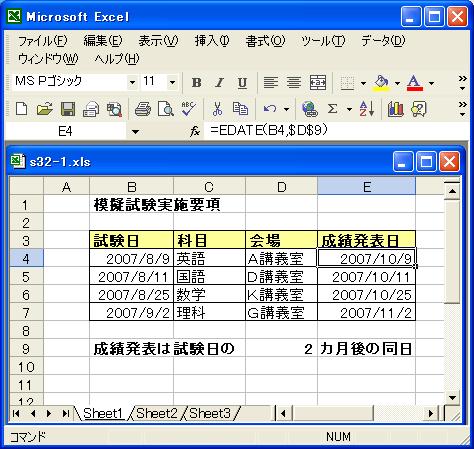Open the Name Box dropdown arrow
Image resolution: width=474 pixels, height=449 pixels.
pyautogui.click(x=135, y=132)
